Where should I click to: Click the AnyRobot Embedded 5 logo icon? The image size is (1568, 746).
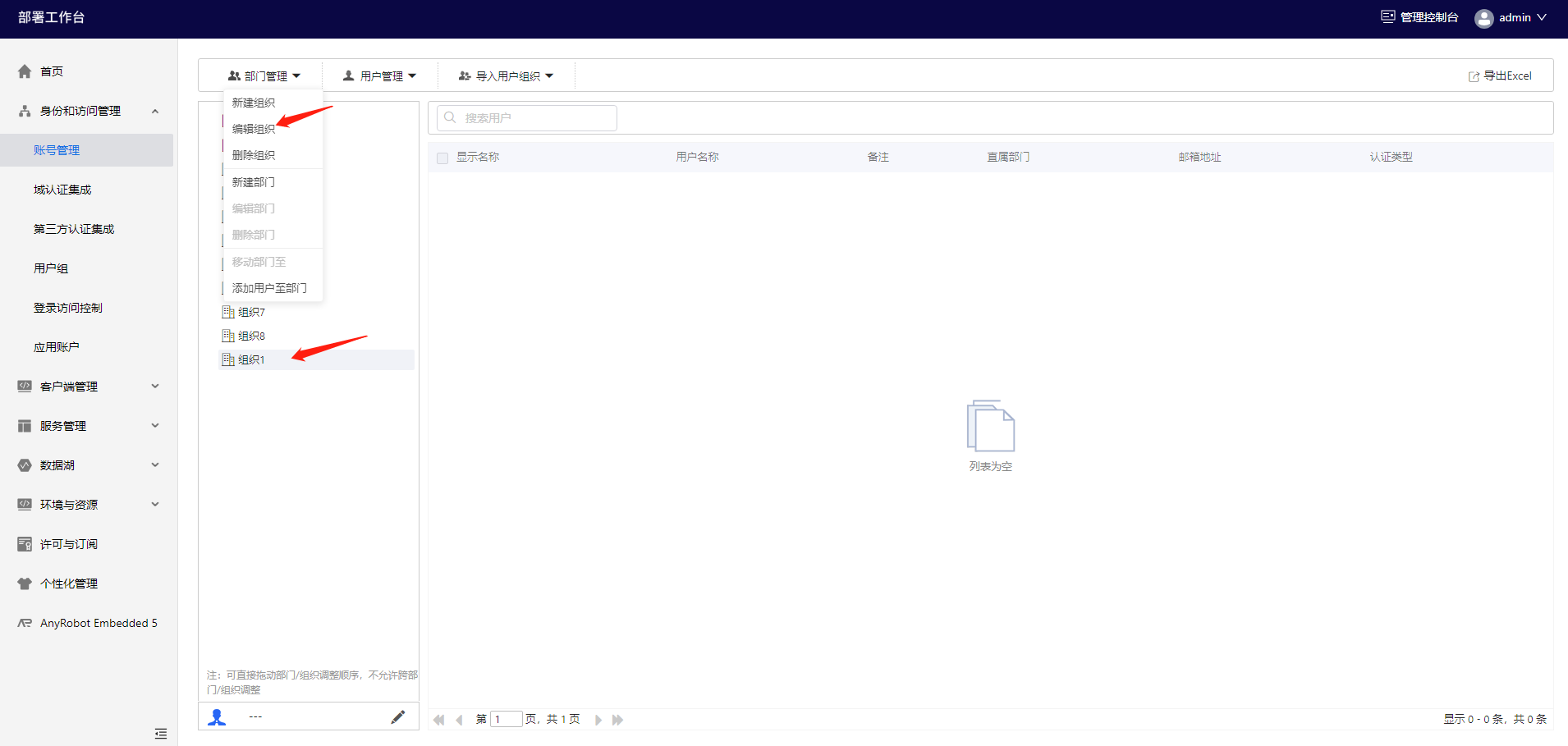tap(25, 623)
